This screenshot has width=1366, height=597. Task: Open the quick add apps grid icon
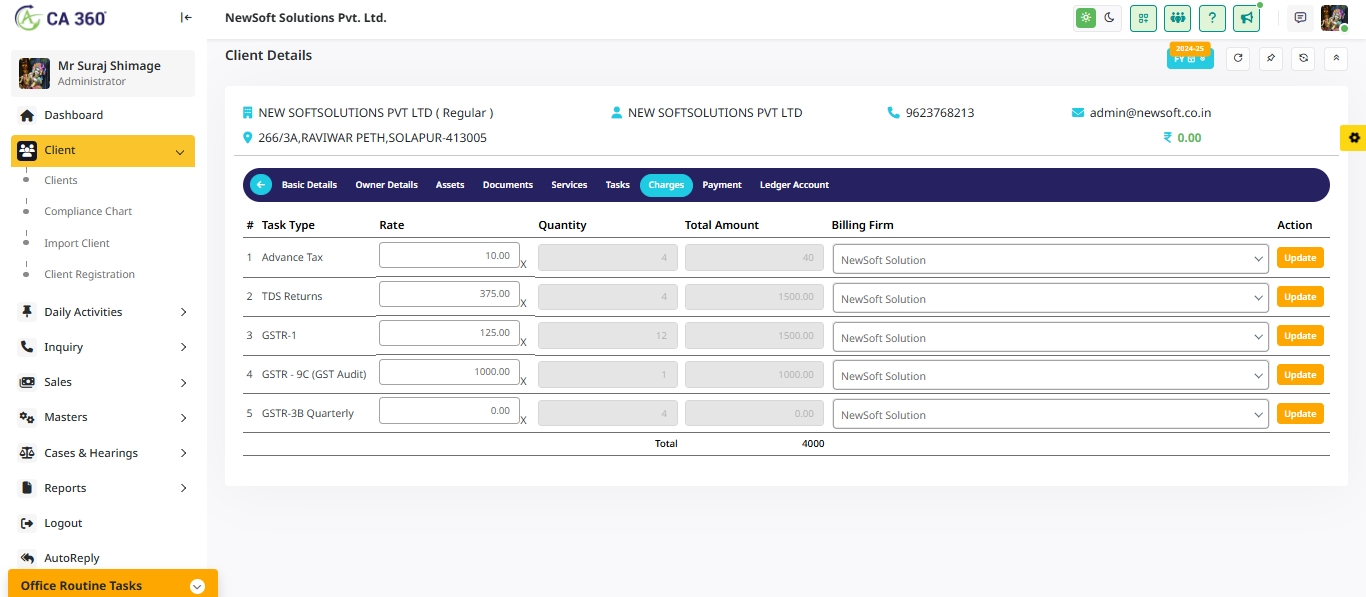1143,18
